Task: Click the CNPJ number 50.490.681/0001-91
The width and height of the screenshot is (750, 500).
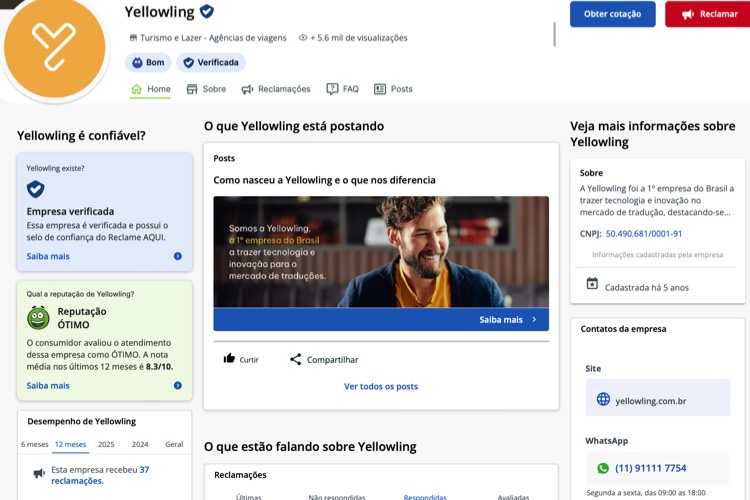Action: [644, 234]
